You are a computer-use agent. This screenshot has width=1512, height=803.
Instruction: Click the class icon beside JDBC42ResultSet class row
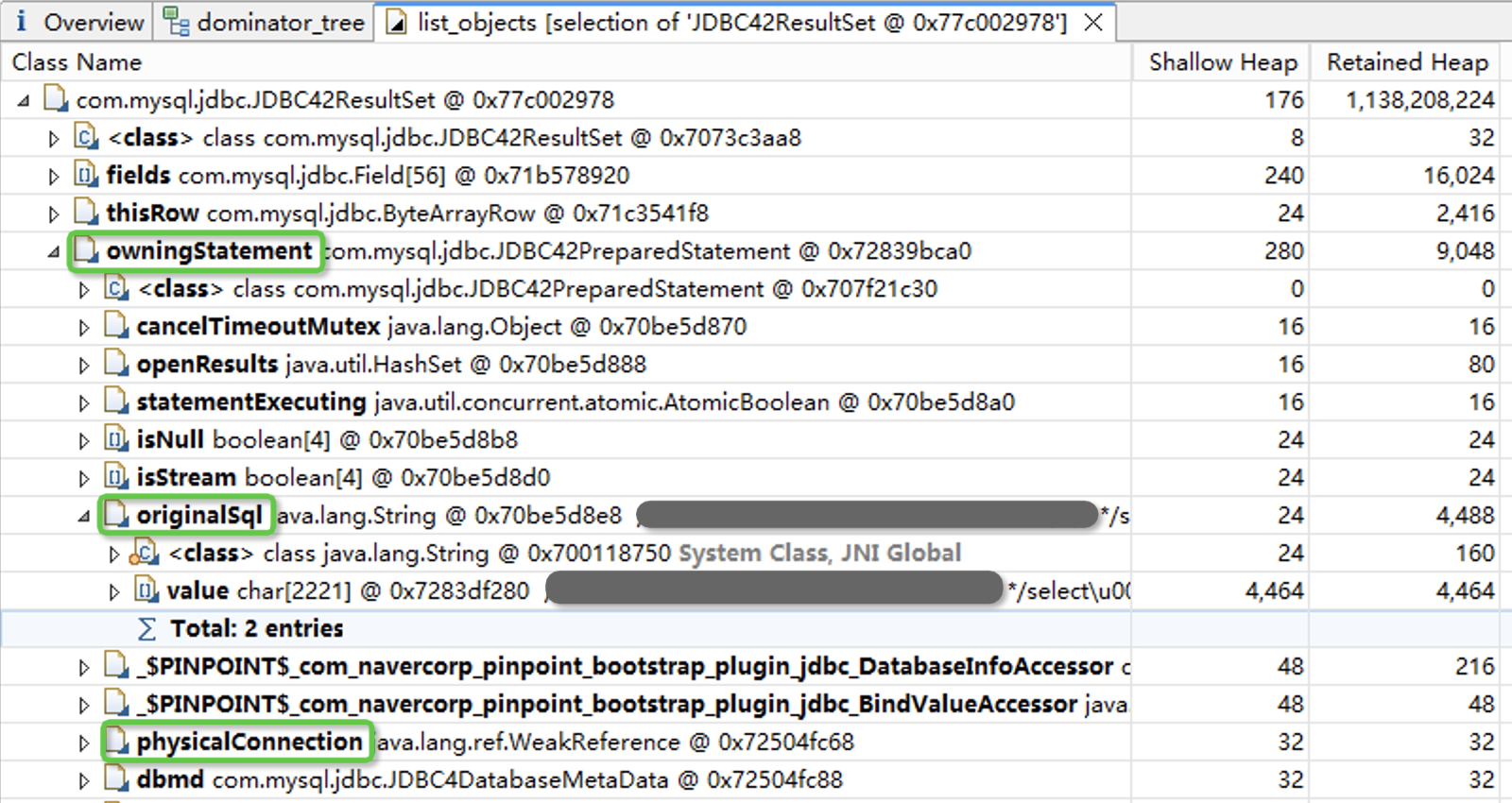pyautogui.click(x=86, y=138)
